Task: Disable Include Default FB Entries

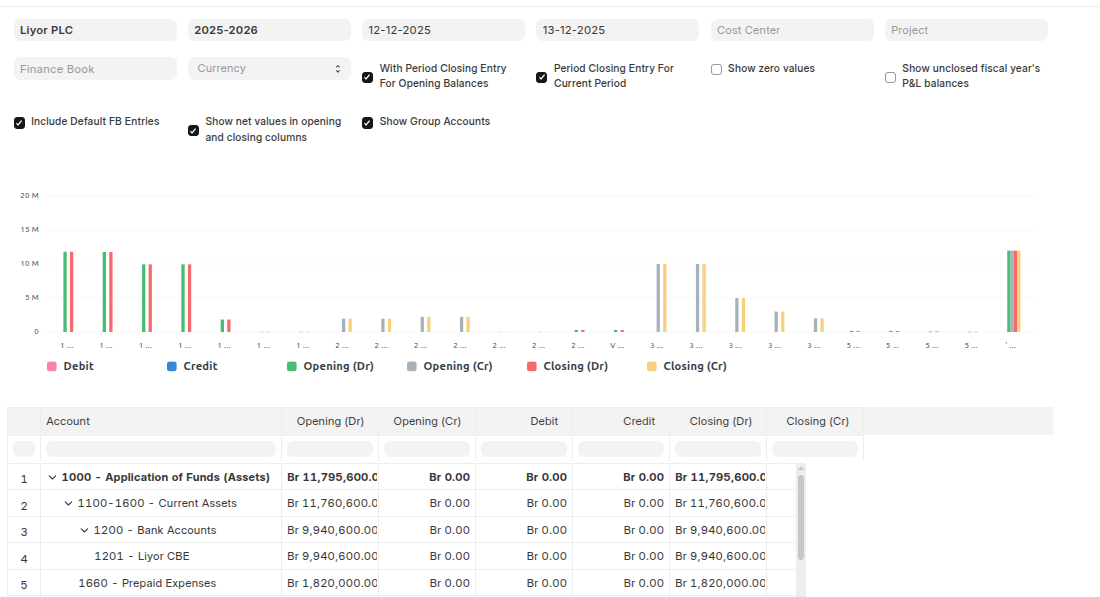Action: pos(20,123)
